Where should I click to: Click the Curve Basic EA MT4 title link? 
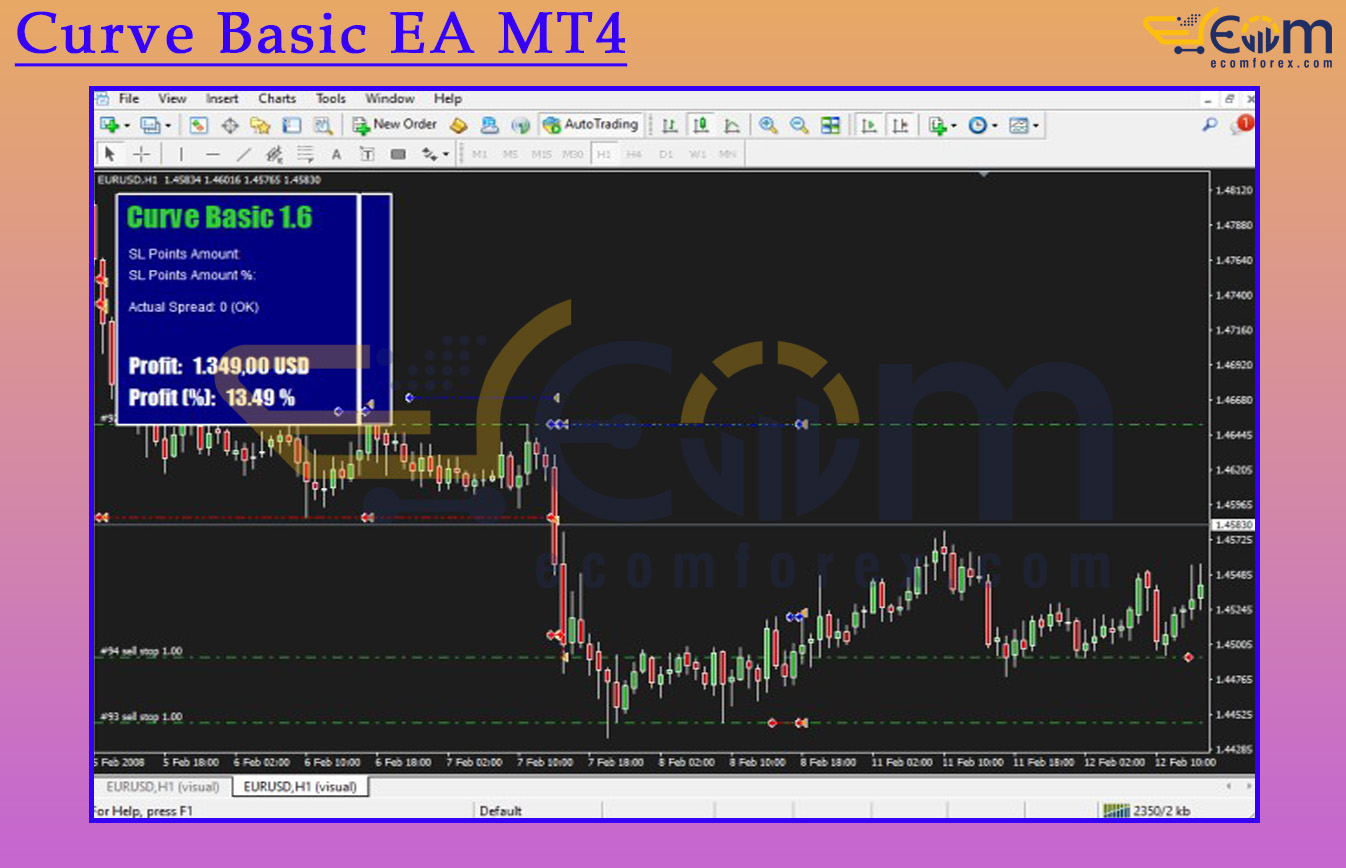321,35
